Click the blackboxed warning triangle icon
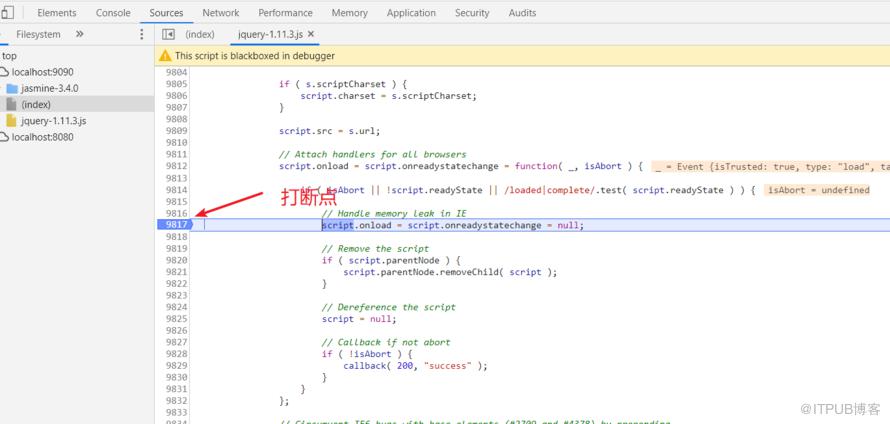This screenshot has height=424, width=890. [x=165, y=56]
